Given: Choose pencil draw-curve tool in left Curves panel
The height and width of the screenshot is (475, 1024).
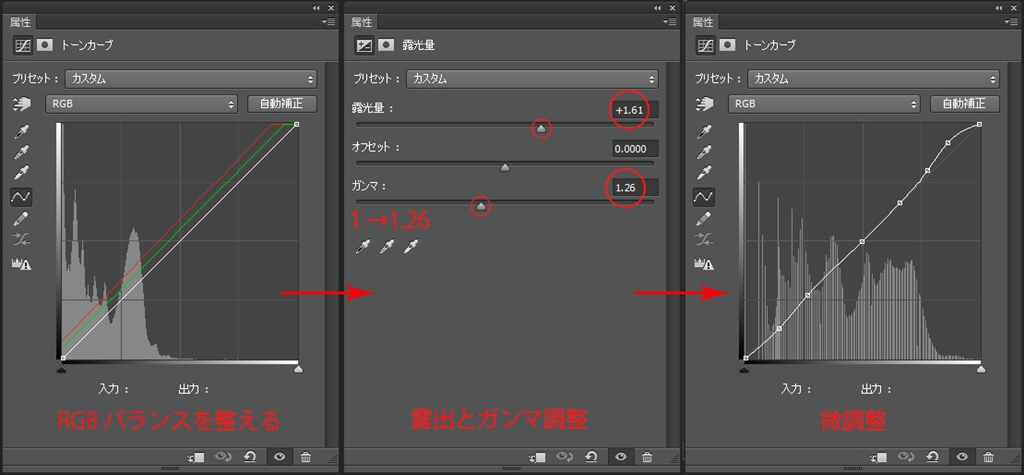Looking at the screenshot, I should click(x=22, y=218).
